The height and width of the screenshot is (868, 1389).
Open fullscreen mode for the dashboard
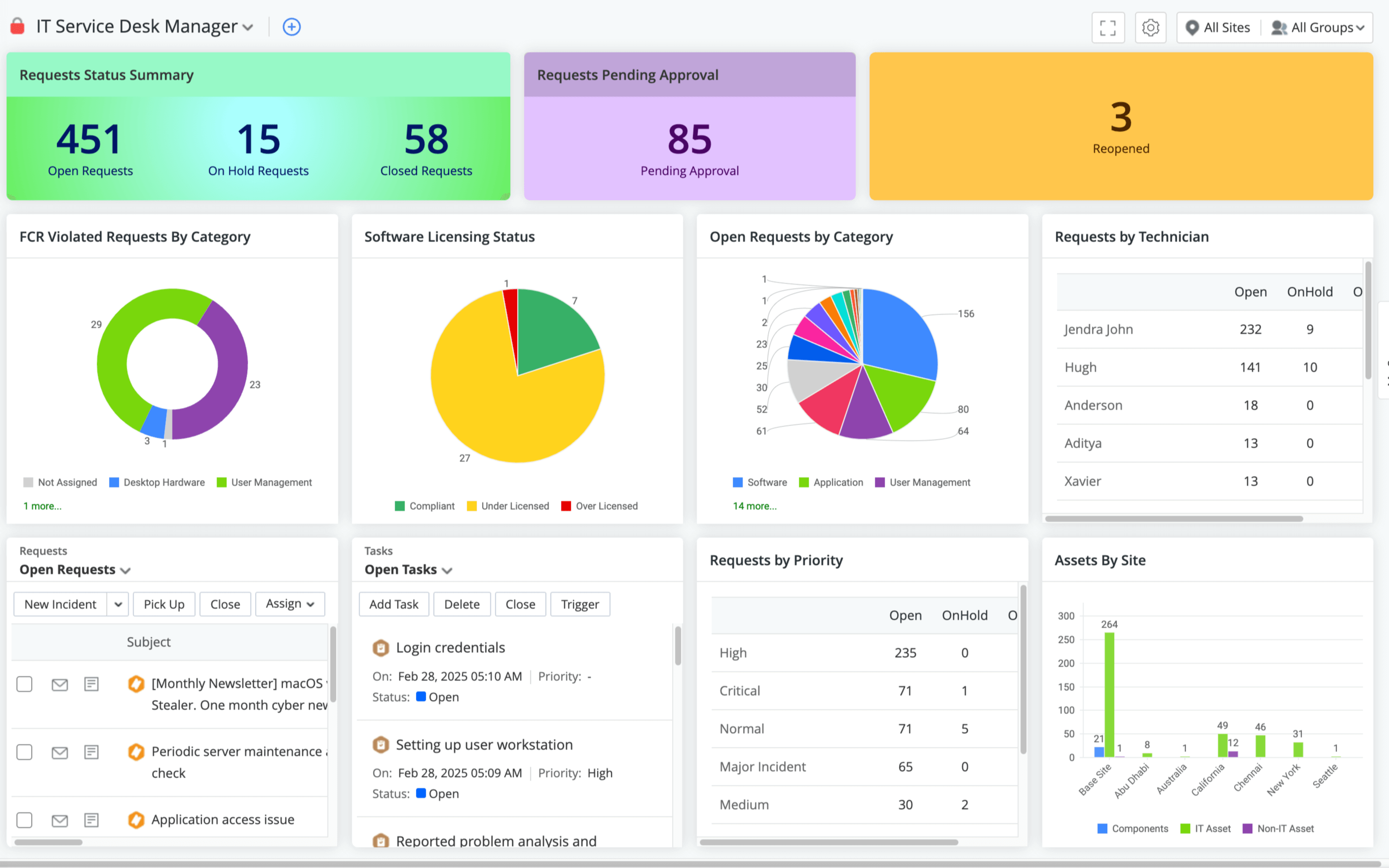coord(1108,27)
